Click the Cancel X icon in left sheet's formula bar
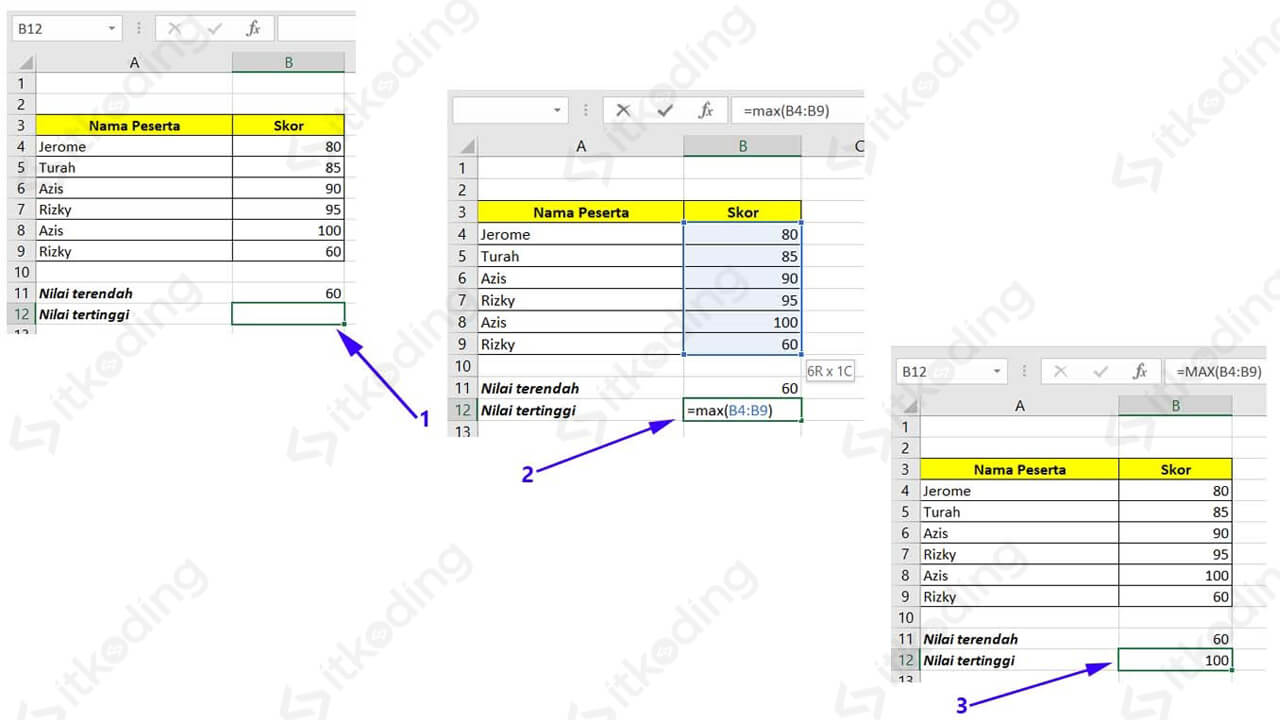Viewport: 1280px width, 720px height. point(175,29)
